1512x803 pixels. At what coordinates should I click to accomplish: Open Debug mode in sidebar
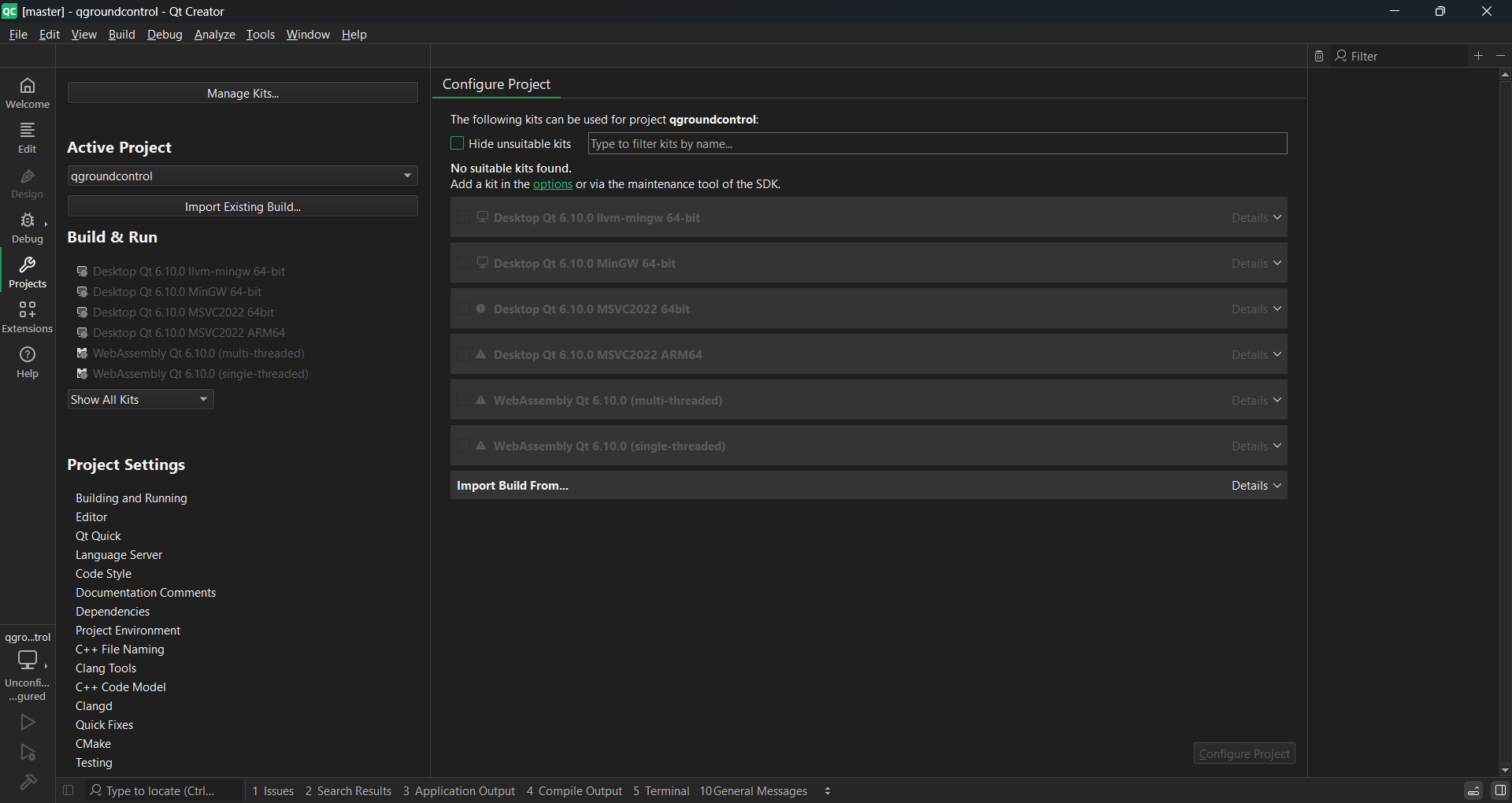[28, 228]
